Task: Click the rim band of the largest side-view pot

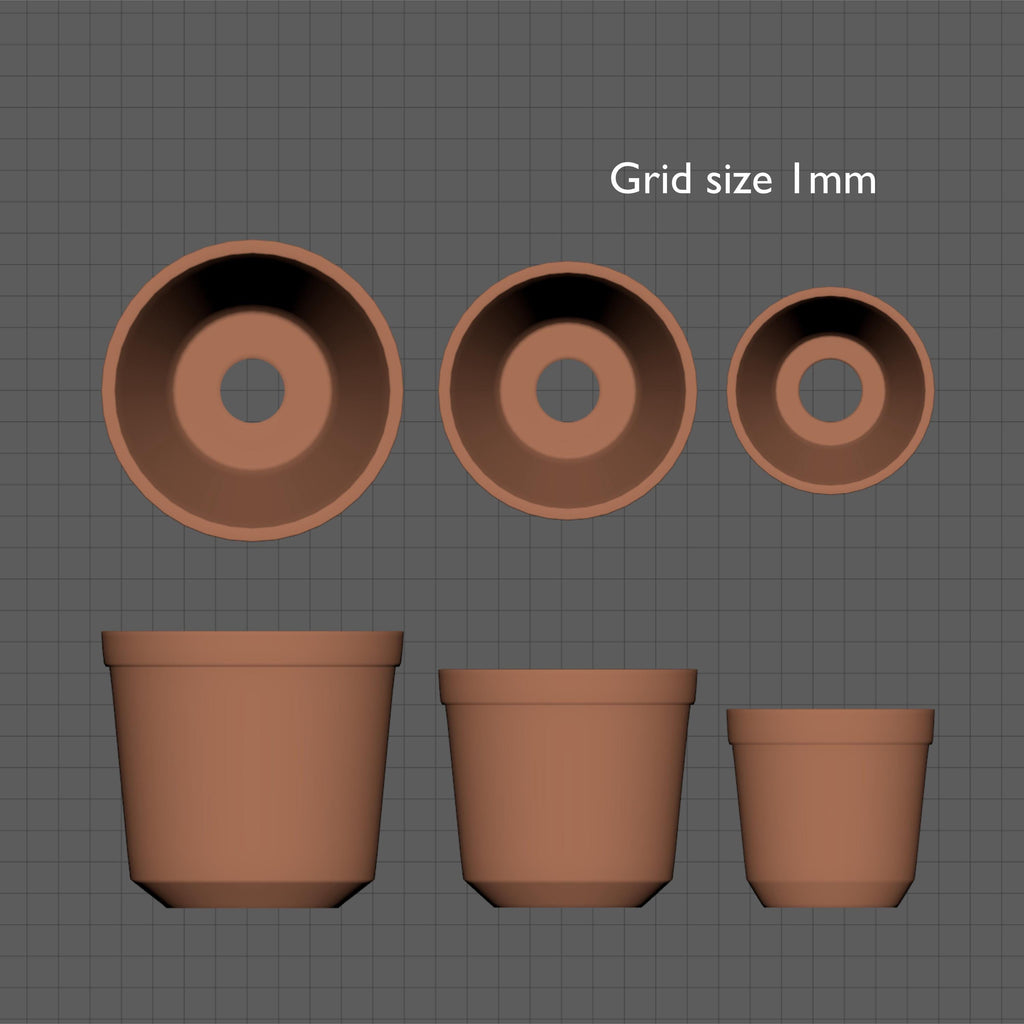Action: pos(252,648)
